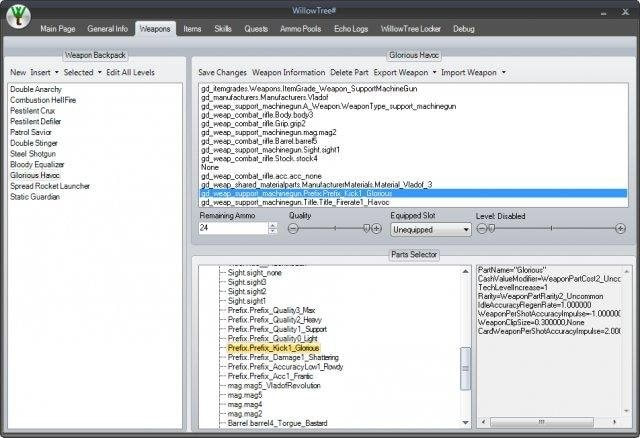Select Pestilent Crux weapon
The image size is (640, 438).
tap(32, 111)
